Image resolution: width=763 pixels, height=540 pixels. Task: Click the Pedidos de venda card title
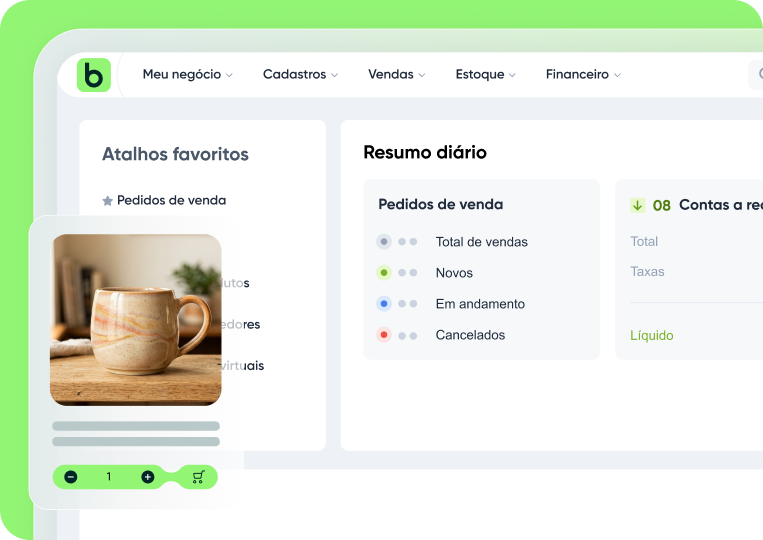(440, 204)
